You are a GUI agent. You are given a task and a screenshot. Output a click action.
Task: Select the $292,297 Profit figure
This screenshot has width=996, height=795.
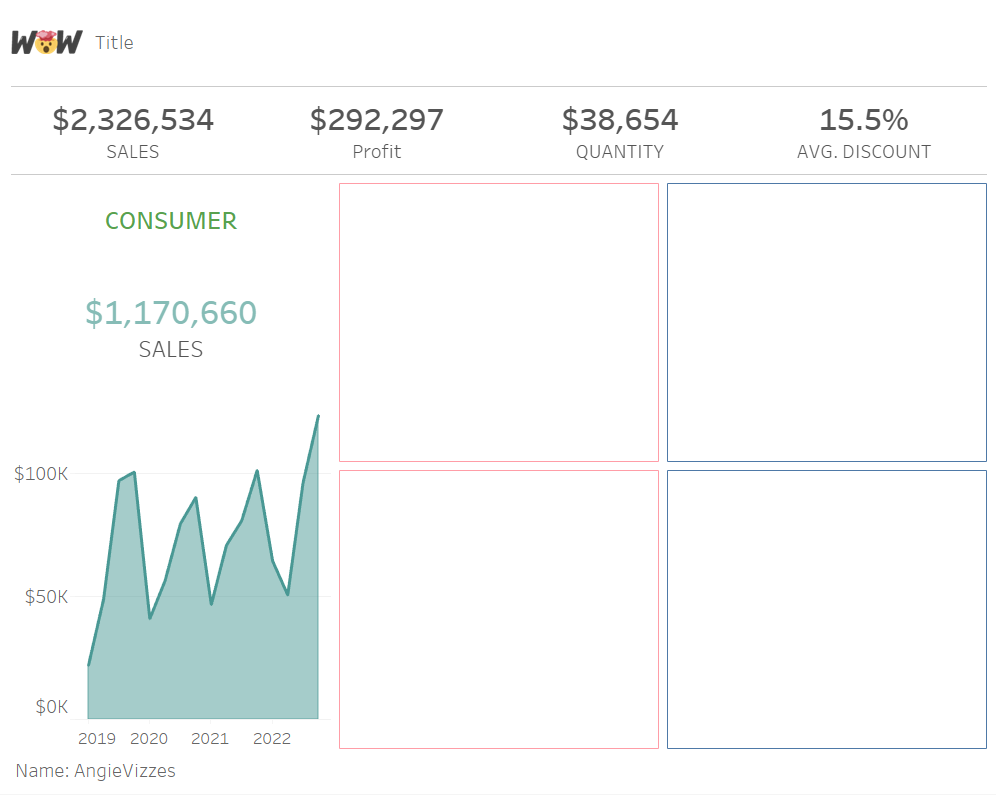coord(376,120)
